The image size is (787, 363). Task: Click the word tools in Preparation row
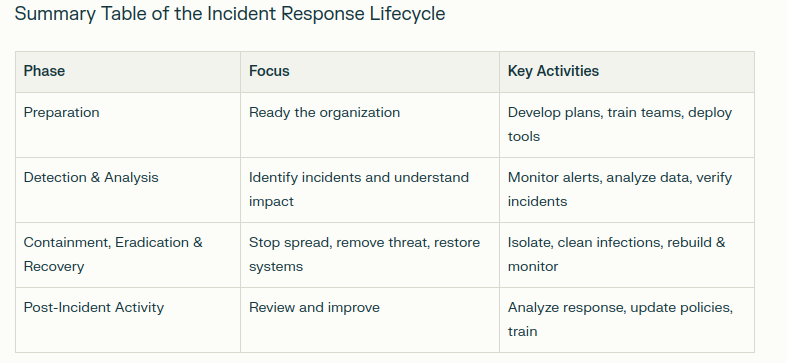(523, 137)
